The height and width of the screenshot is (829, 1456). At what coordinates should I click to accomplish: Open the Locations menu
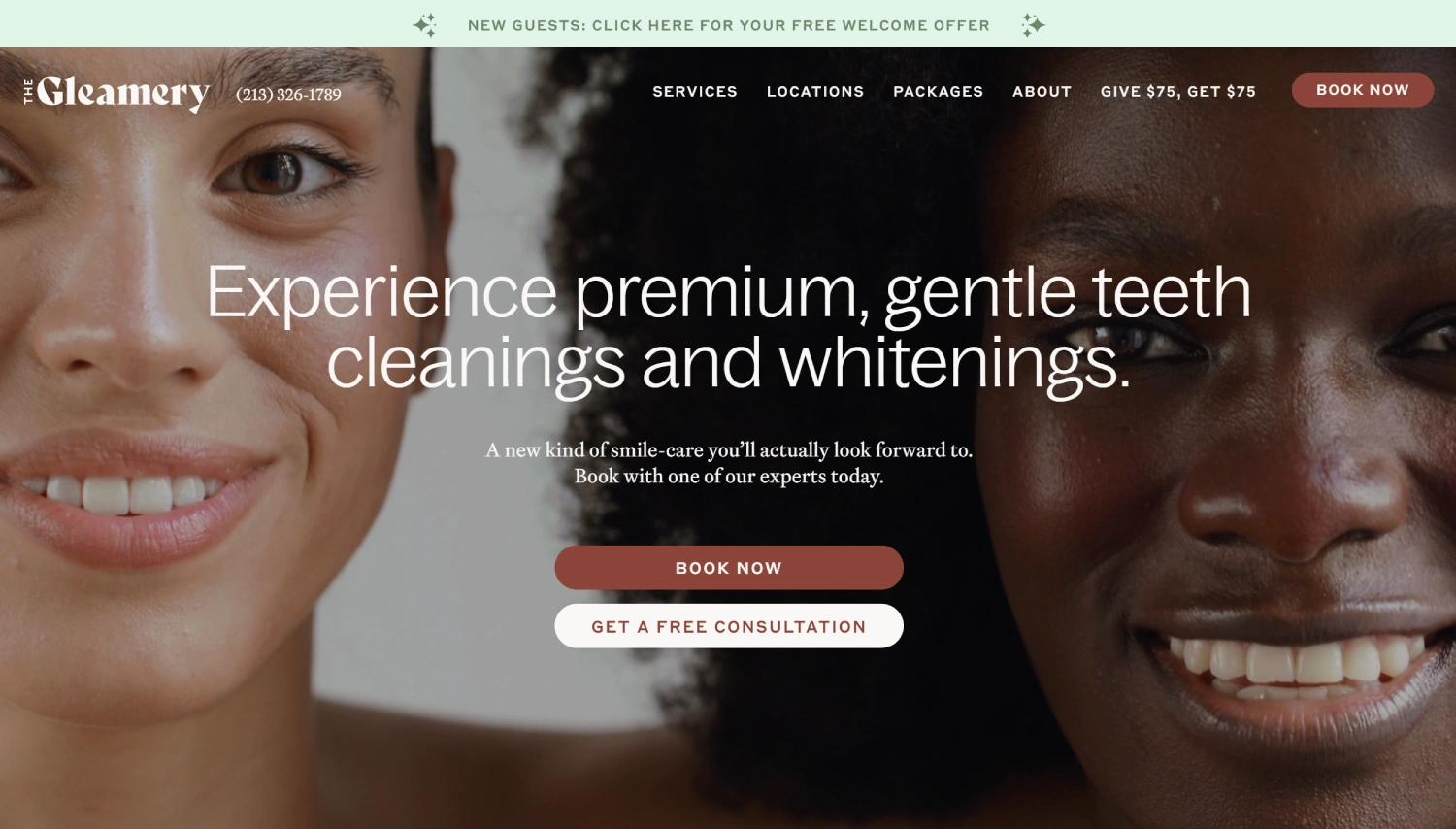[x=815, y=91]
